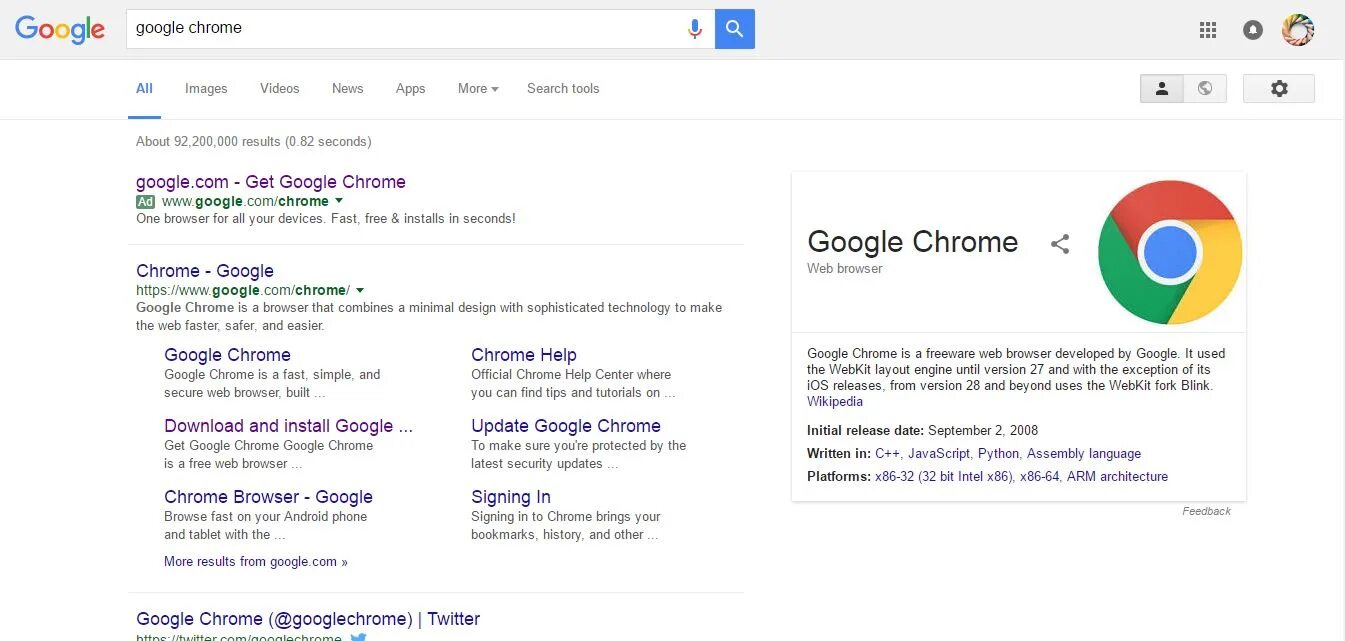Open the Chrome Help result link

524,355
